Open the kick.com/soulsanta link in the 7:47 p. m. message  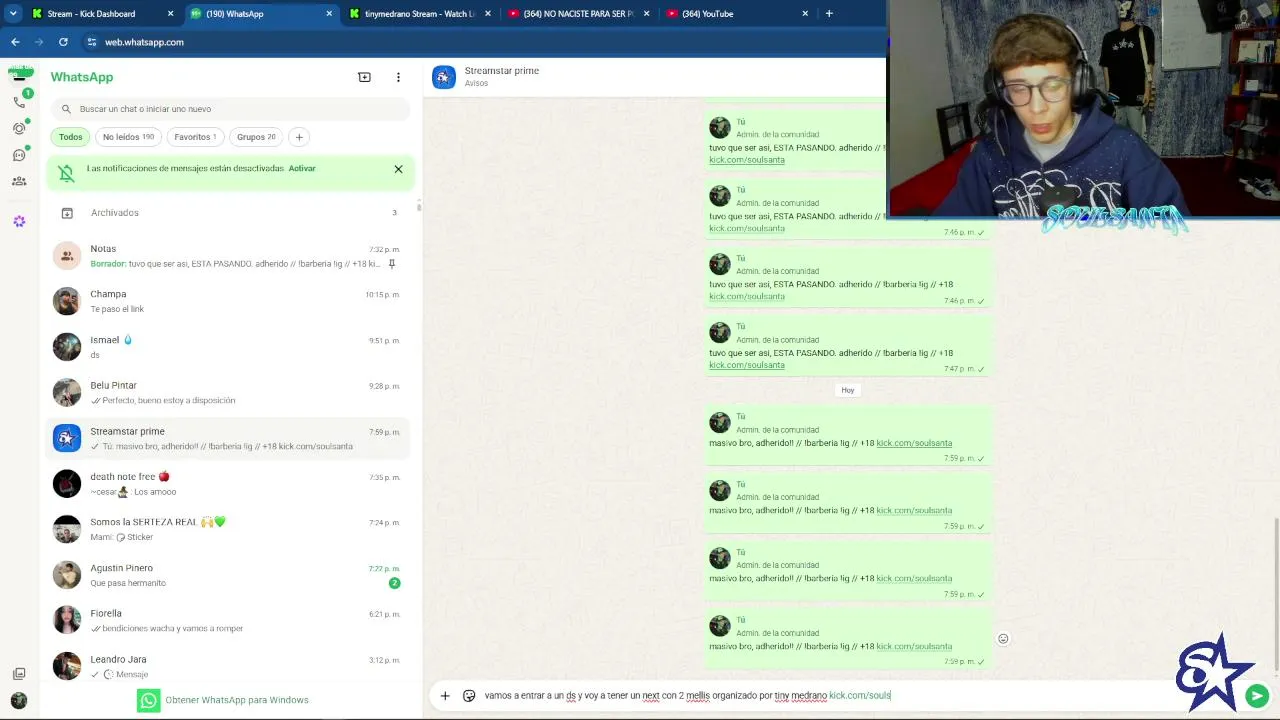click(747, 365)
